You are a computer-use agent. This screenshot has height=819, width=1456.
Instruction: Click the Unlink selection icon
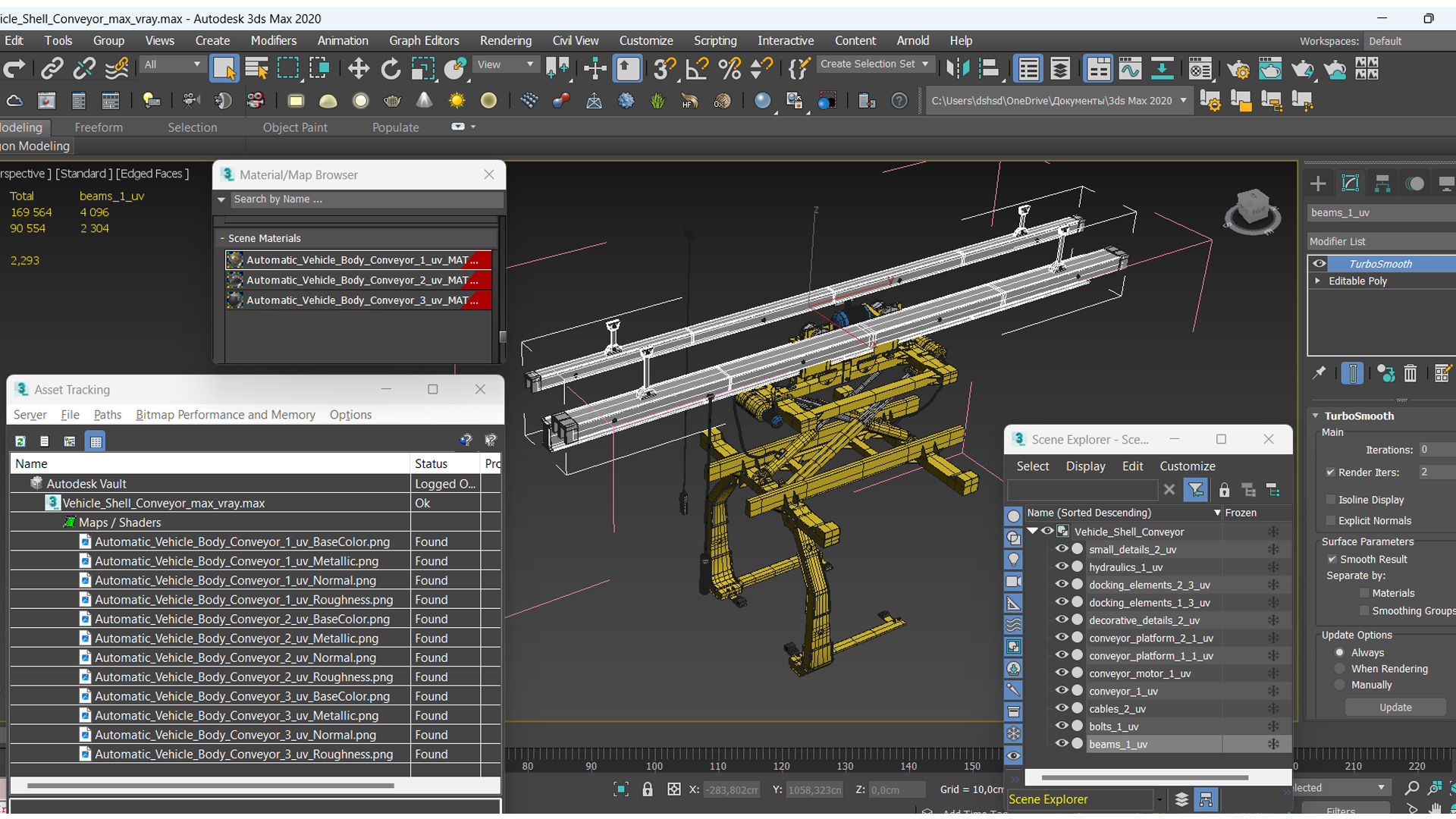[84, 69]
